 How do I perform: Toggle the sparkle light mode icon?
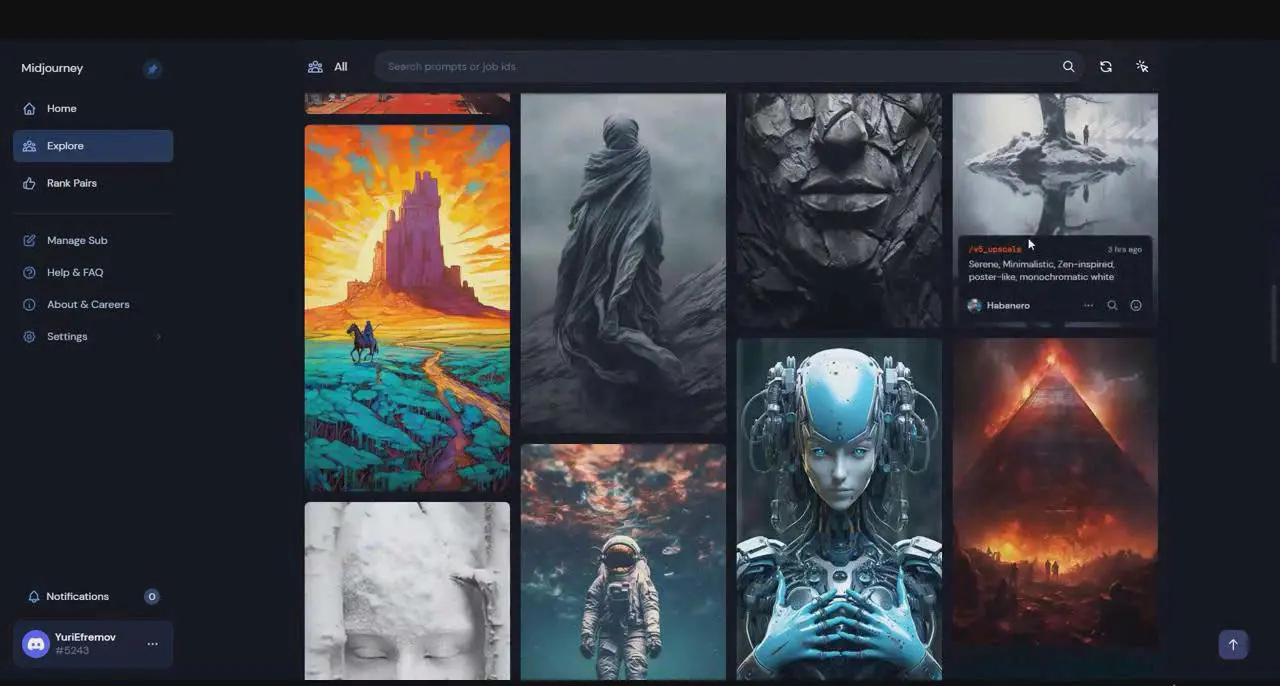point(1142,67)
